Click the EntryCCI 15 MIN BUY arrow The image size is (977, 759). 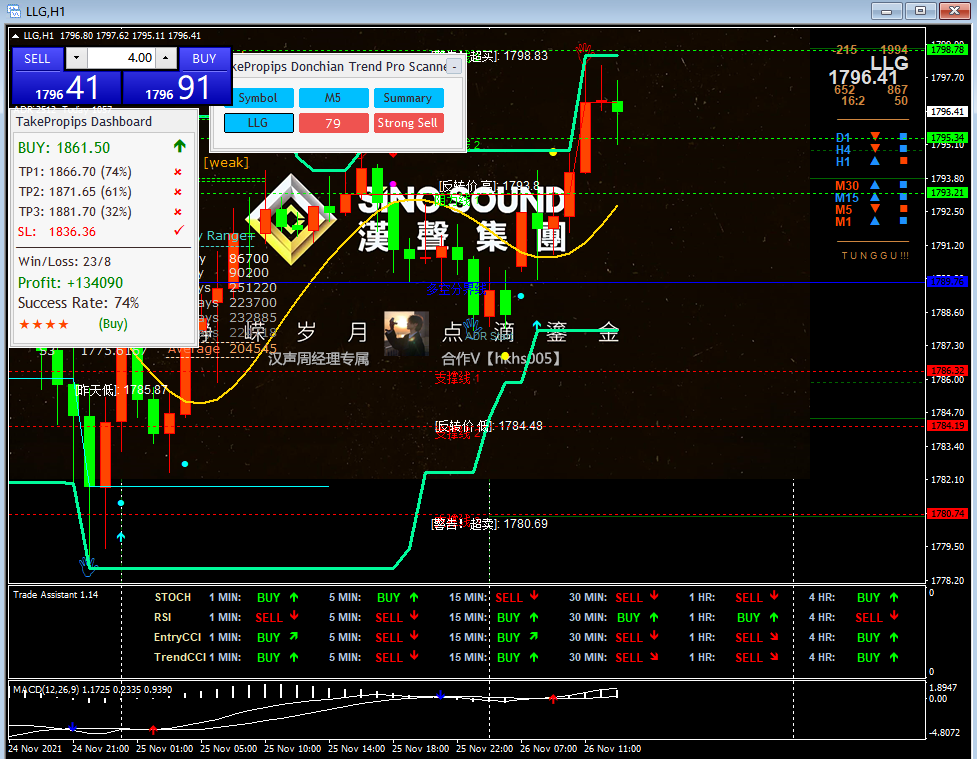coord(534,636)
